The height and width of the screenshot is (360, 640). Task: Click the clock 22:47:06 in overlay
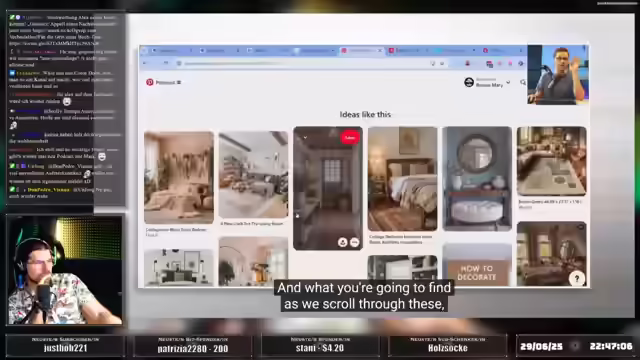pyautogui.click(x=611, y=347)
